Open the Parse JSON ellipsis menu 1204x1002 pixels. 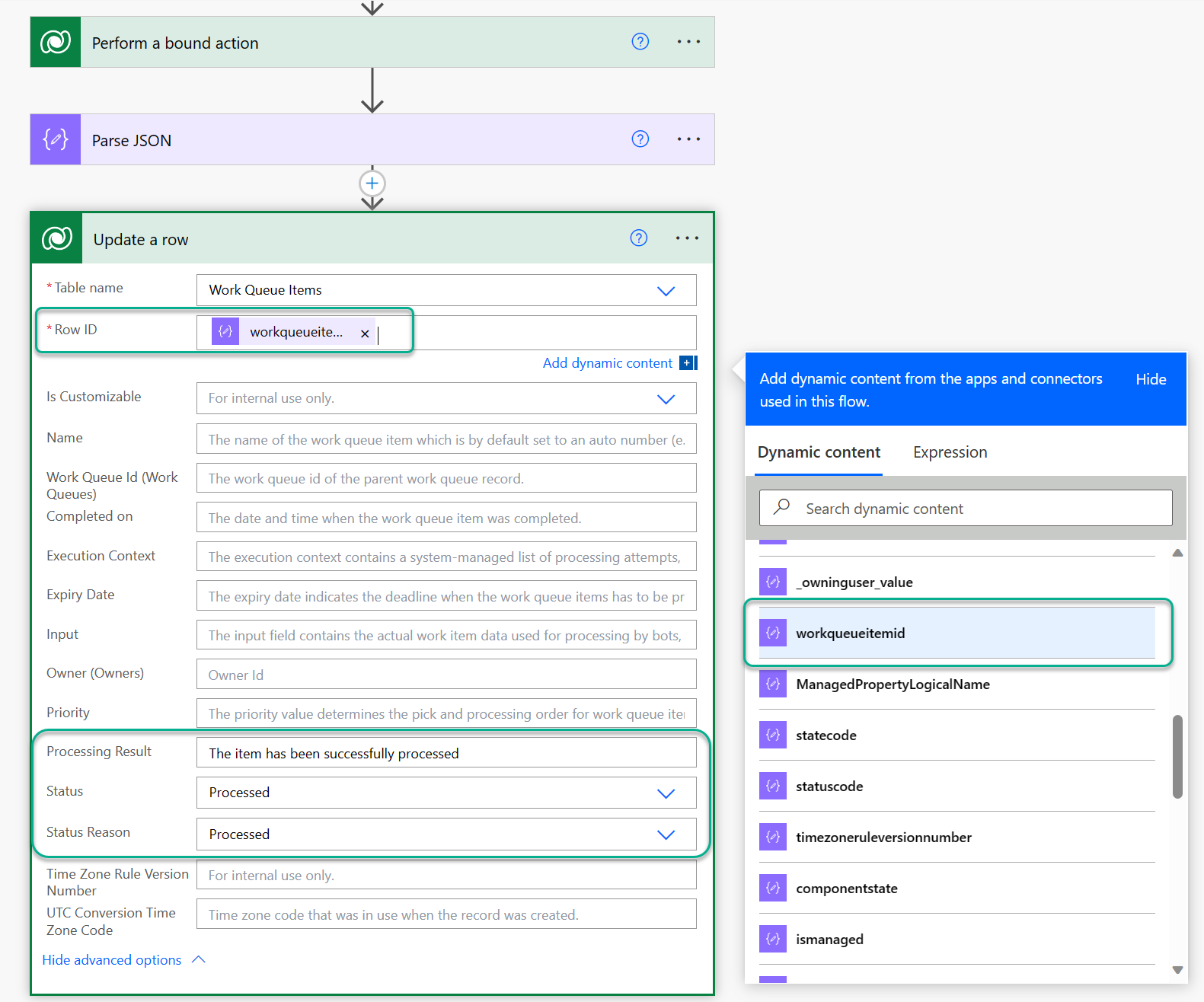[x=688, y=139]
